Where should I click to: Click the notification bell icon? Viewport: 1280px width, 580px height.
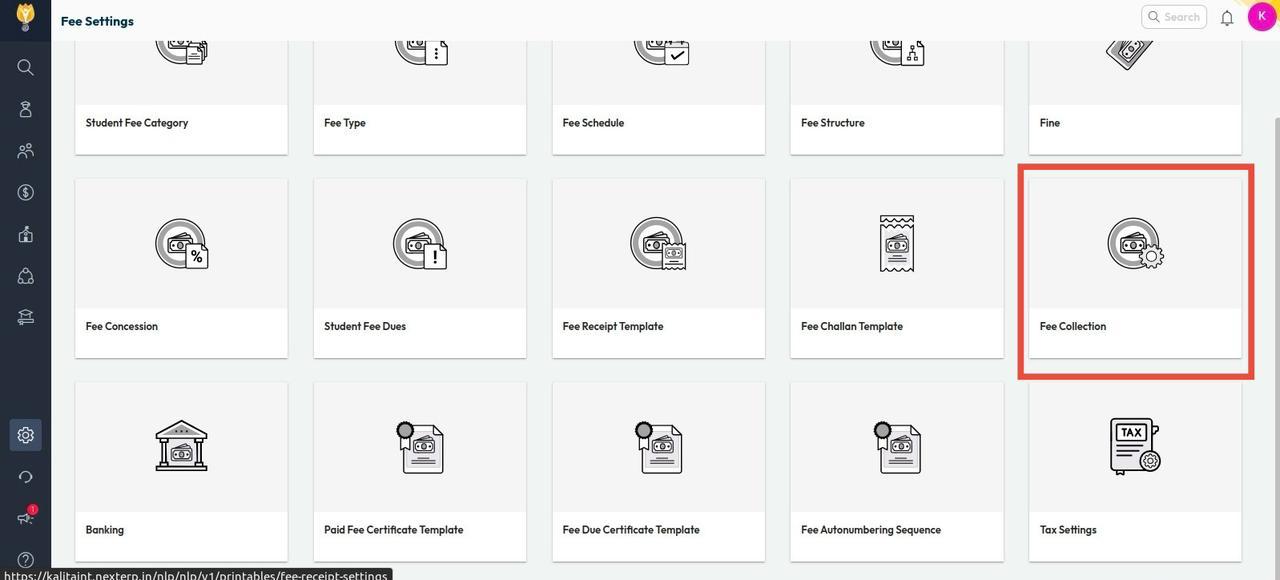pos(1227,17)
